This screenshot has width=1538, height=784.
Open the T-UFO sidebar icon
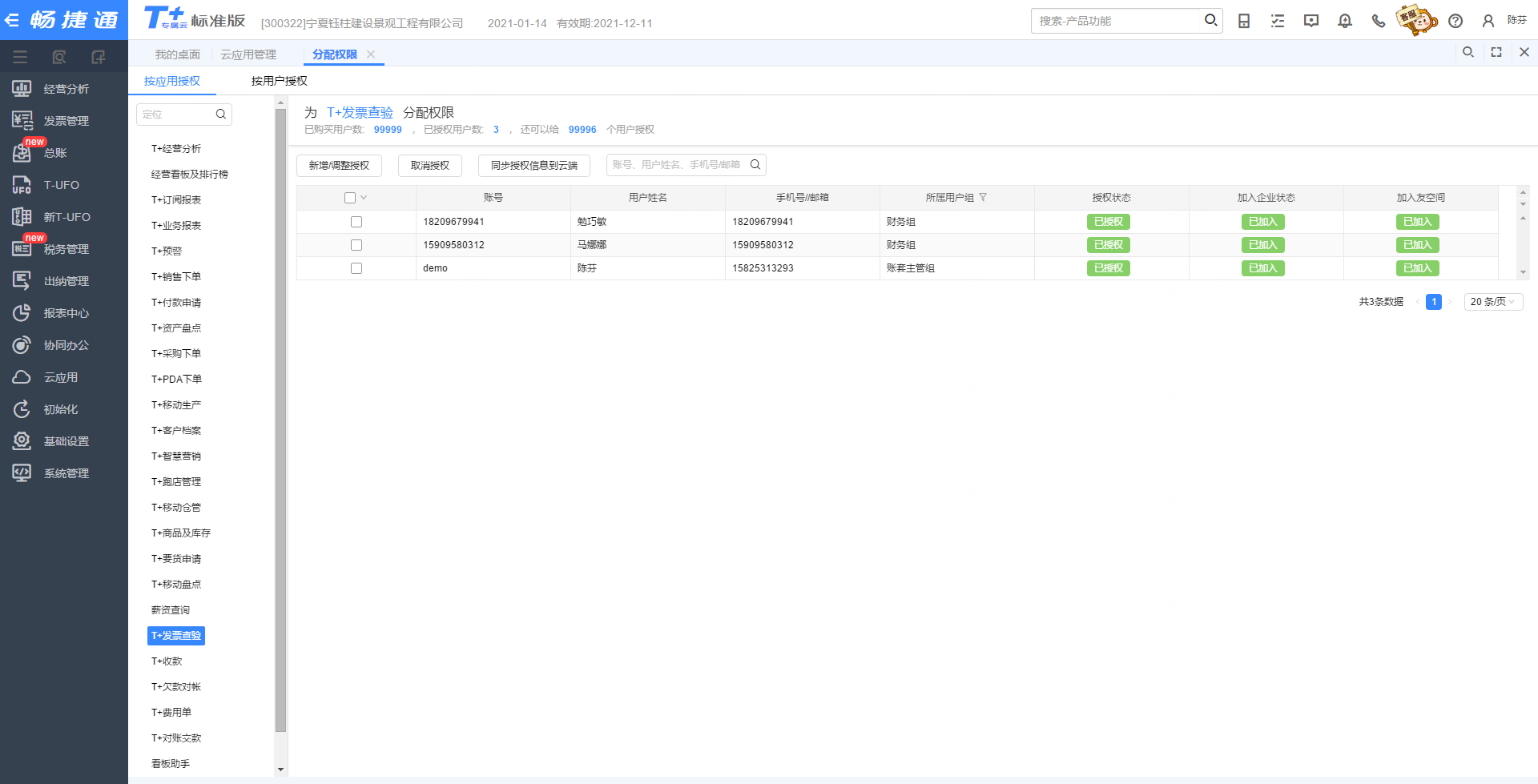(22, 185)
